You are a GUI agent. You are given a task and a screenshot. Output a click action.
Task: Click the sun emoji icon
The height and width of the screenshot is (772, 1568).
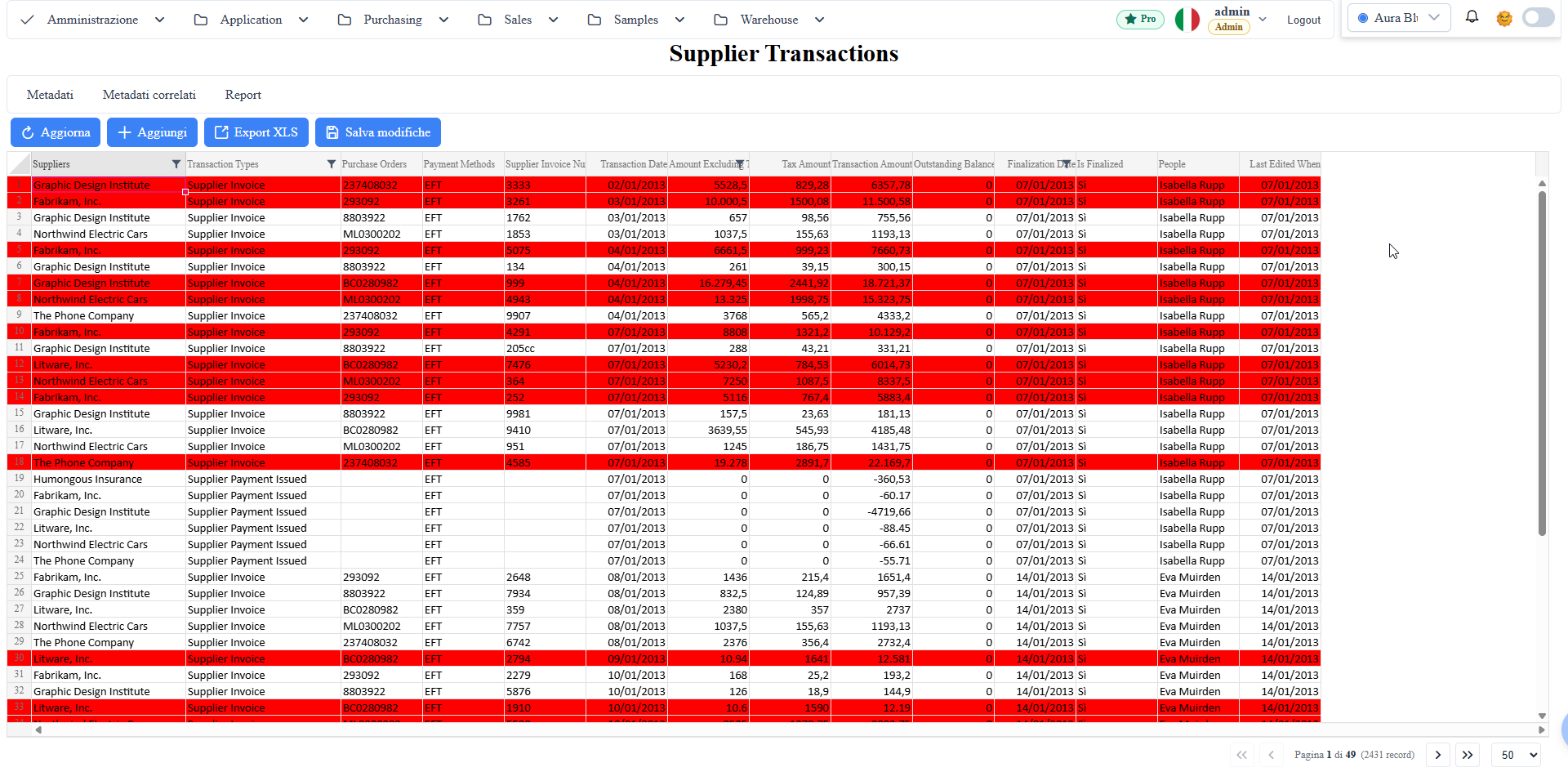pos(1504,18)
